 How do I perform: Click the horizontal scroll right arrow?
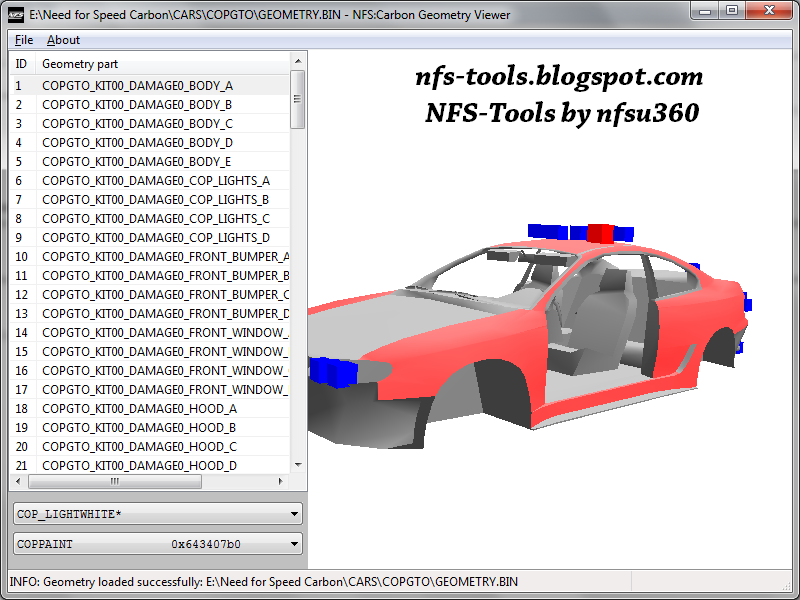(280, 481)
